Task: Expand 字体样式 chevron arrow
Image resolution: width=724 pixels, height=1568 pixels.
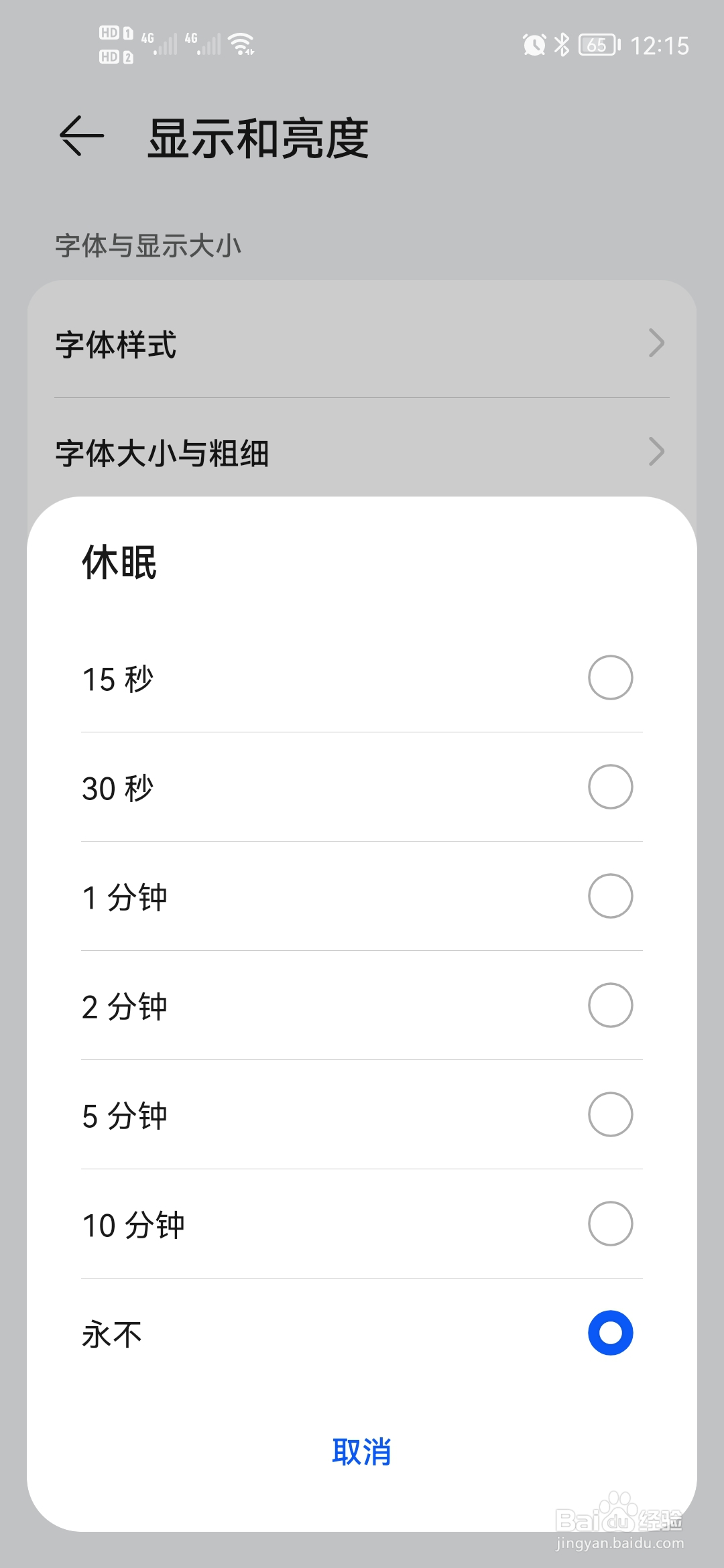Action: coord(656,343)
